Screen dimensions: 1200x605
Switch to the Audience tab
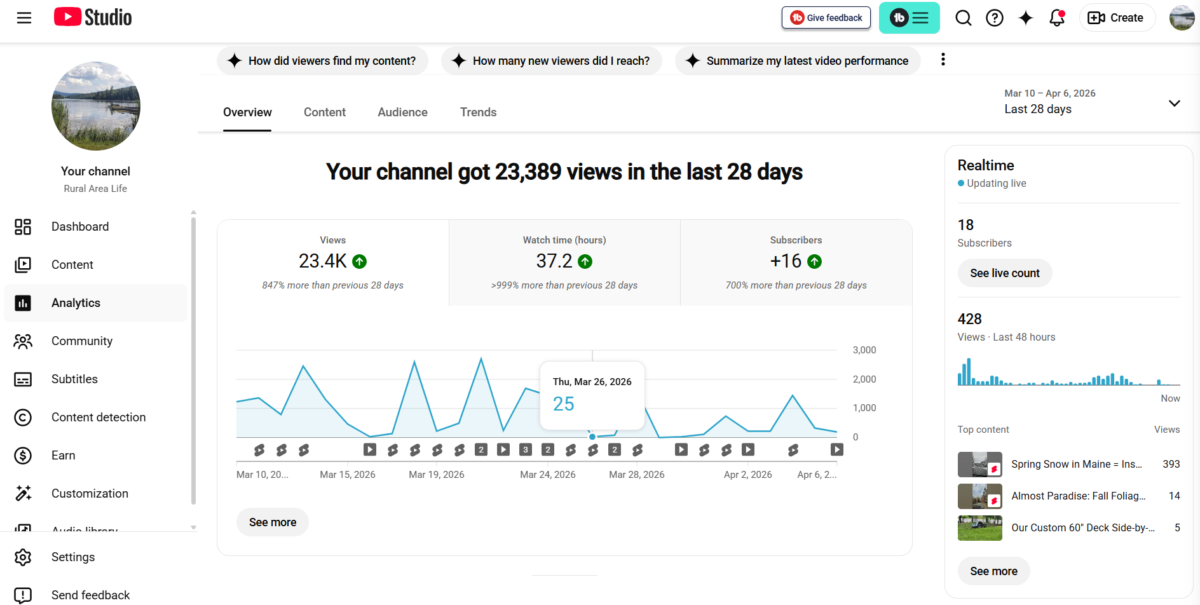pyautogui.click(x=402, y=112)
